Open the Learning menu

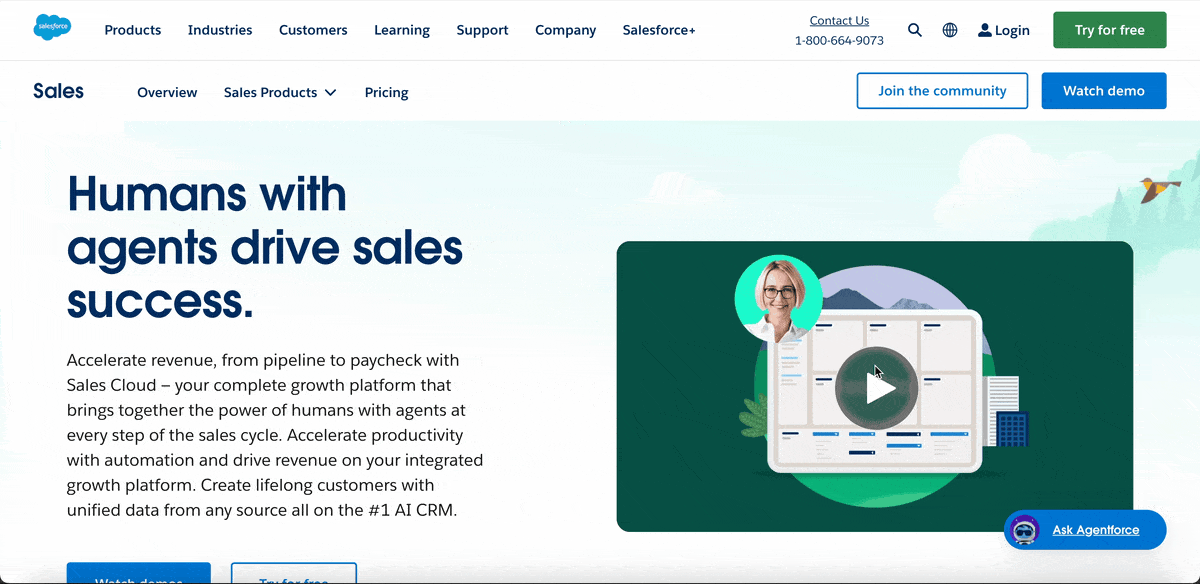402,30
